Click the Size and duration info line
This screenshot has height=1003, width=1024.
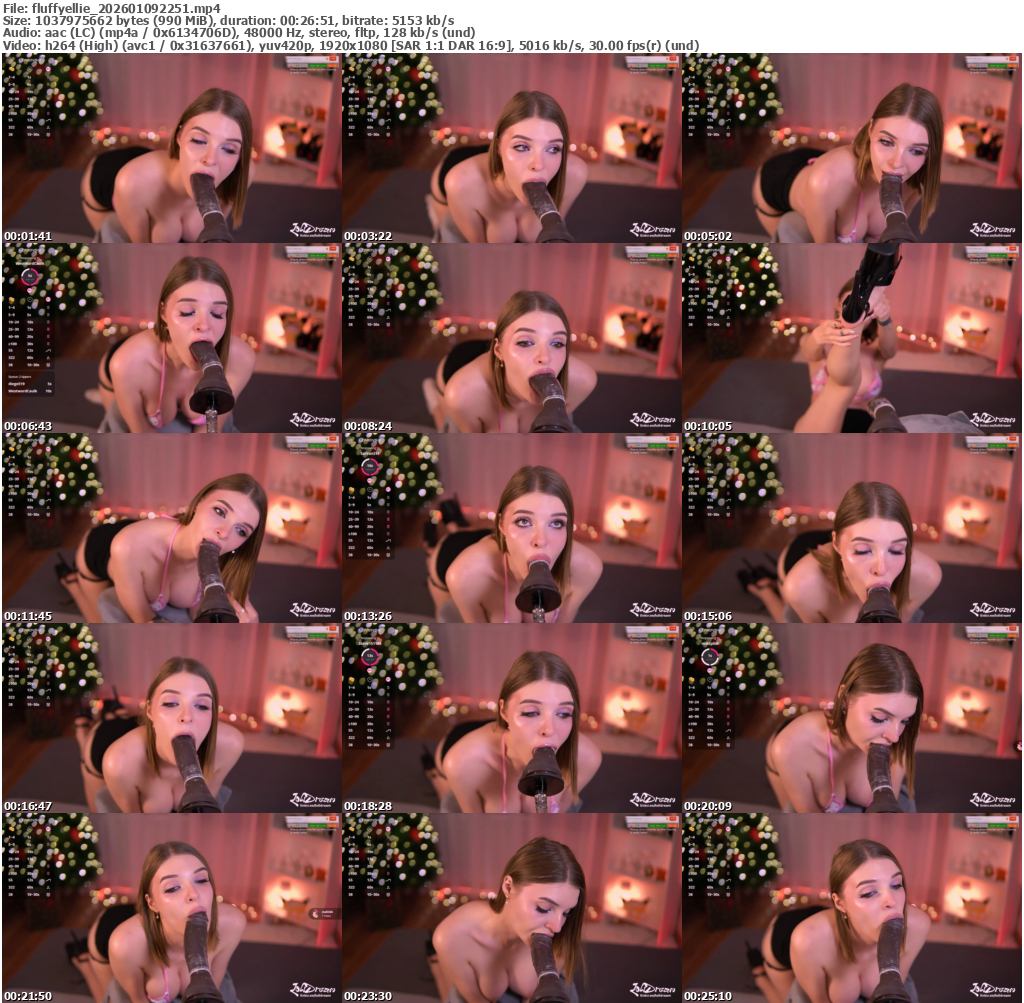point(228,21)
